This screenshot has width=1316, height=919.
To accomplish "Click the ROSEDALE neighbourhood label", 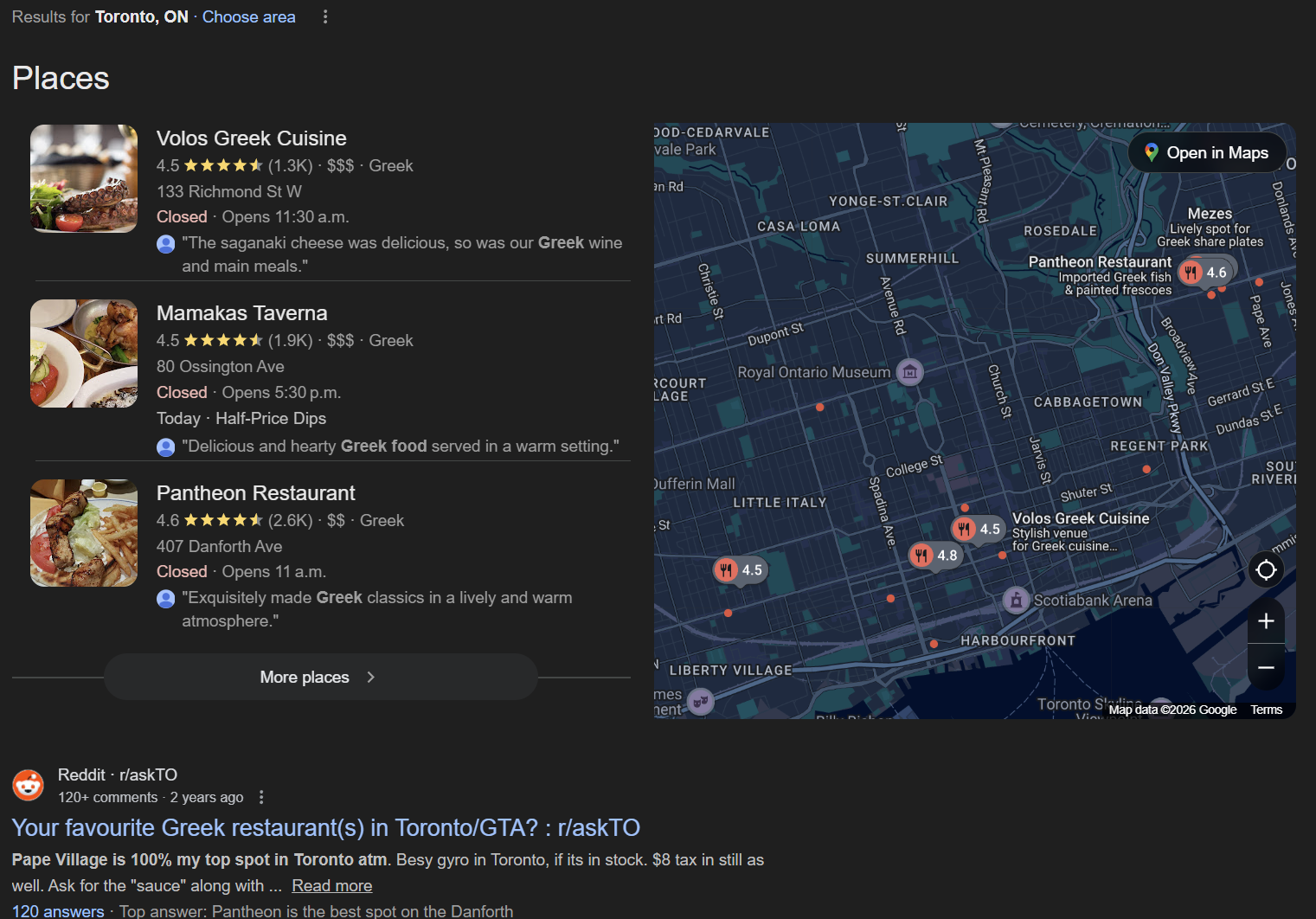I will coord(1061,231).
